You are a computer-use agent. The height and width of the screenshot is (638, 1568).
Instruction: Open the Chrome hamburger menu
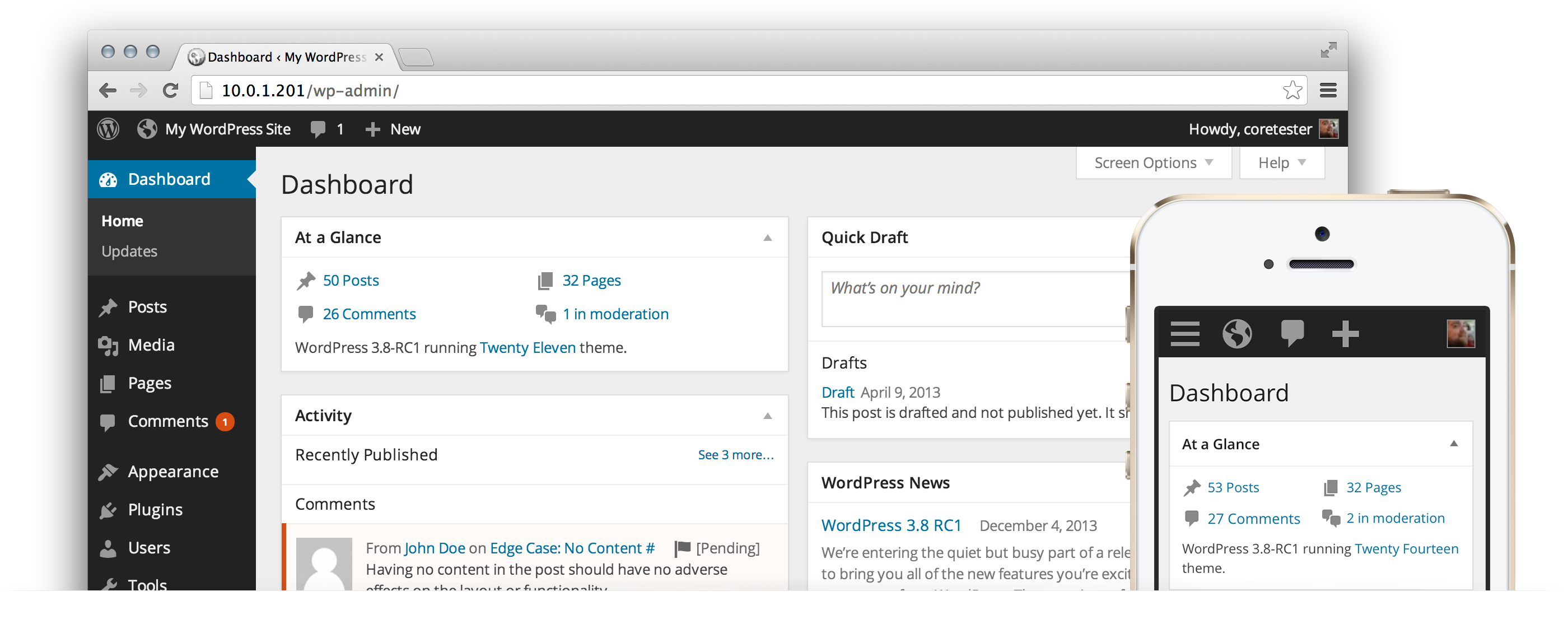click(1328, 91)
